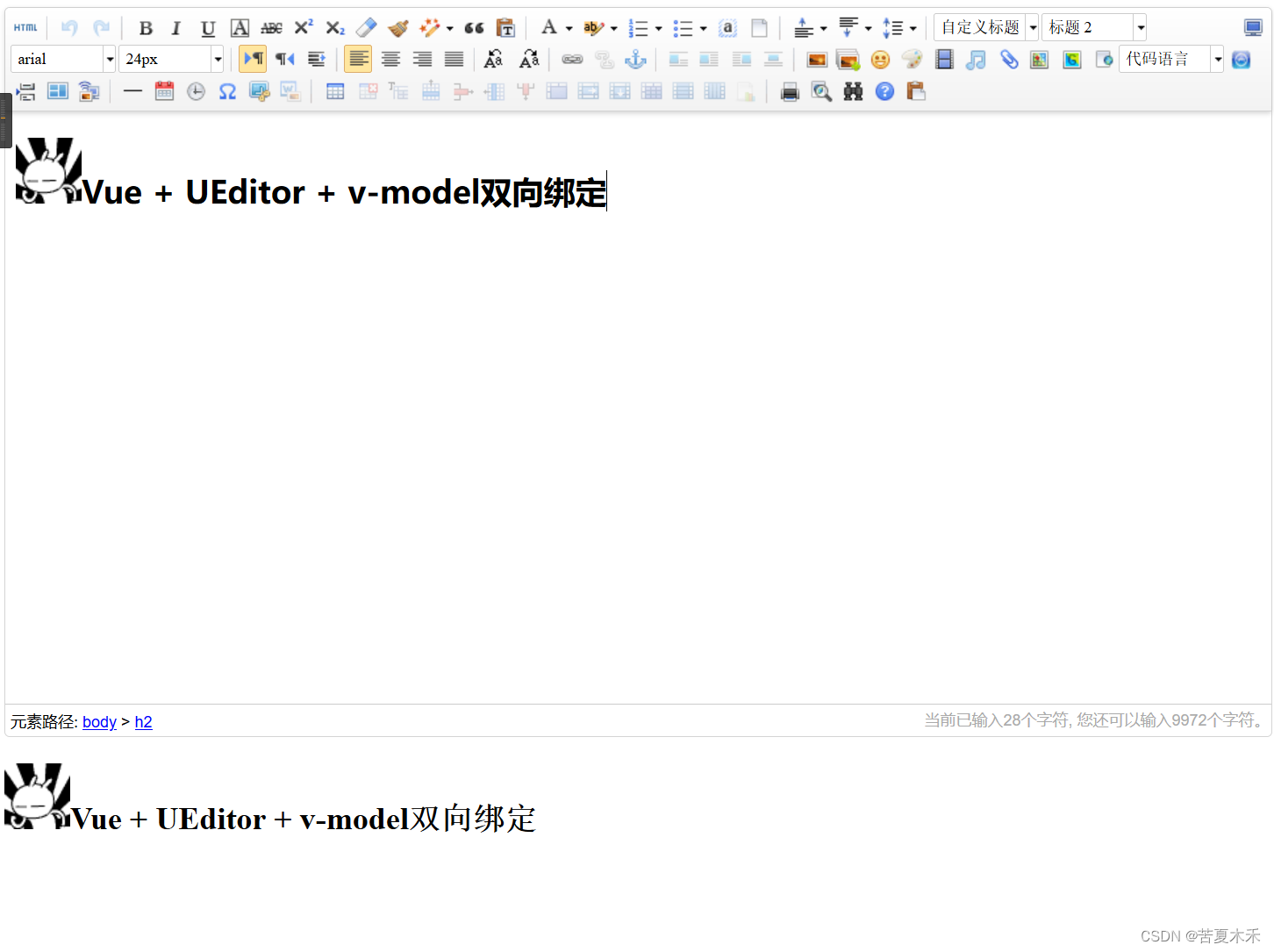Toggle underline formatting
Viewport: 1274px width, 952px height.
[x=208, y=28]
